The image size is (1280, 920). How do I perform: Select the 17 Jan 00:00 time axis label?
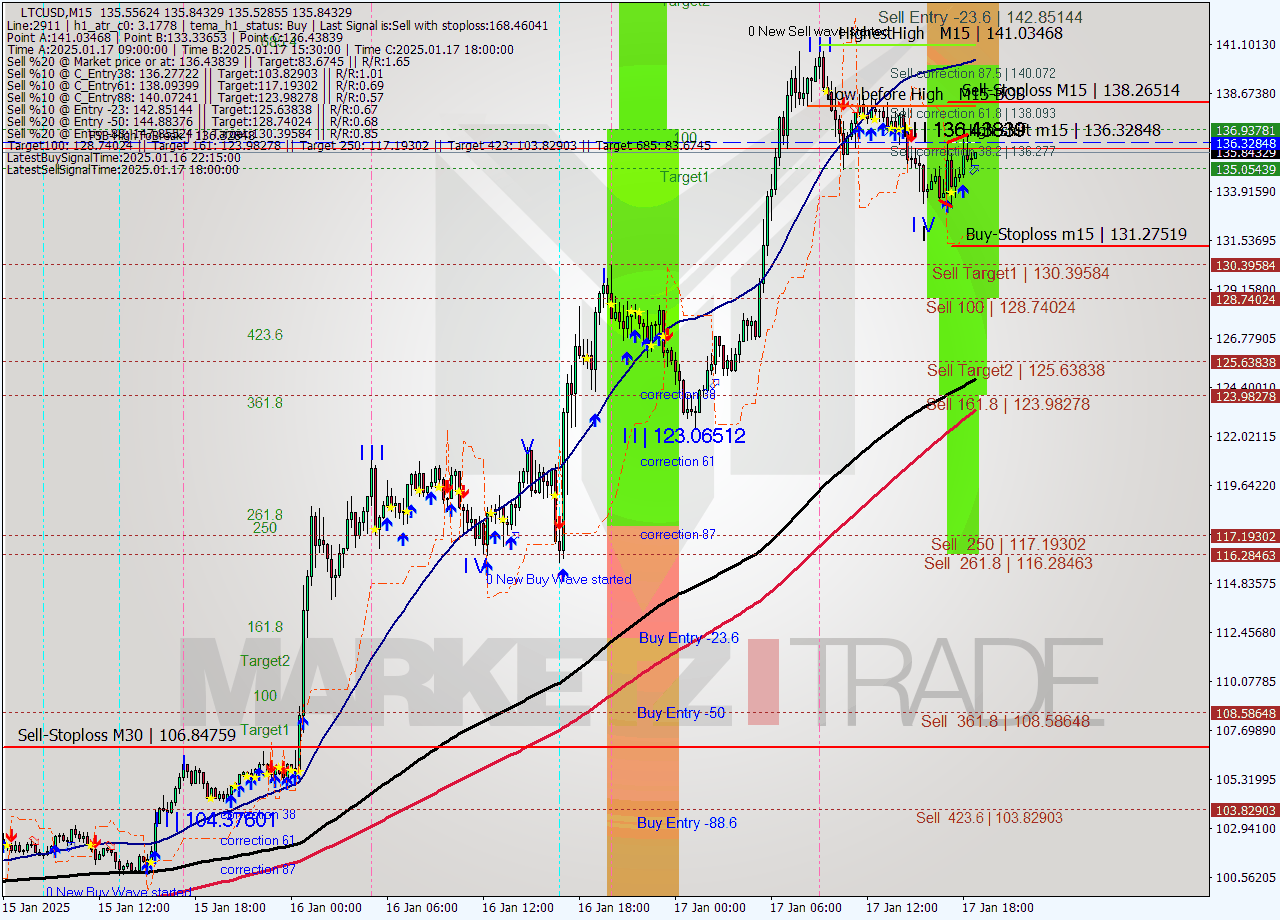pos(709,908)
